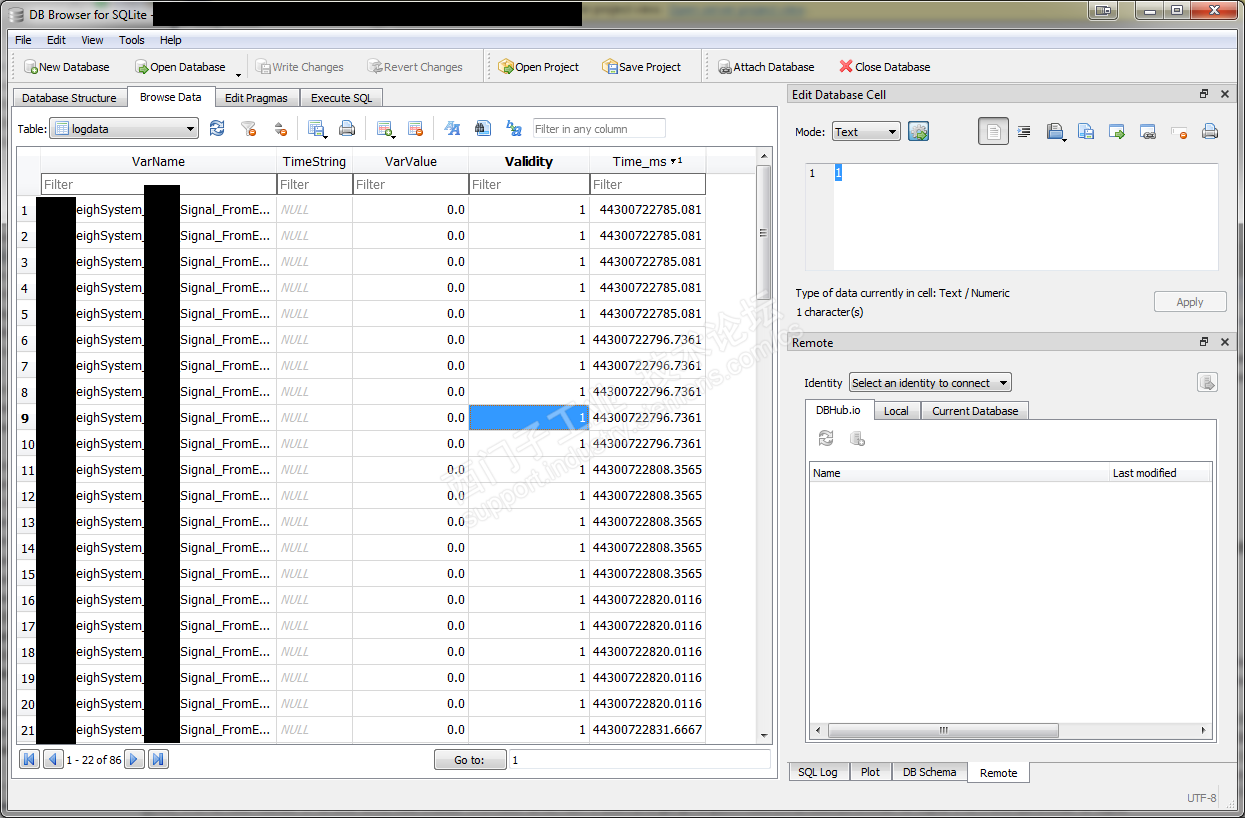Insert a new record in the table
1245x818 pixels.
384,129
